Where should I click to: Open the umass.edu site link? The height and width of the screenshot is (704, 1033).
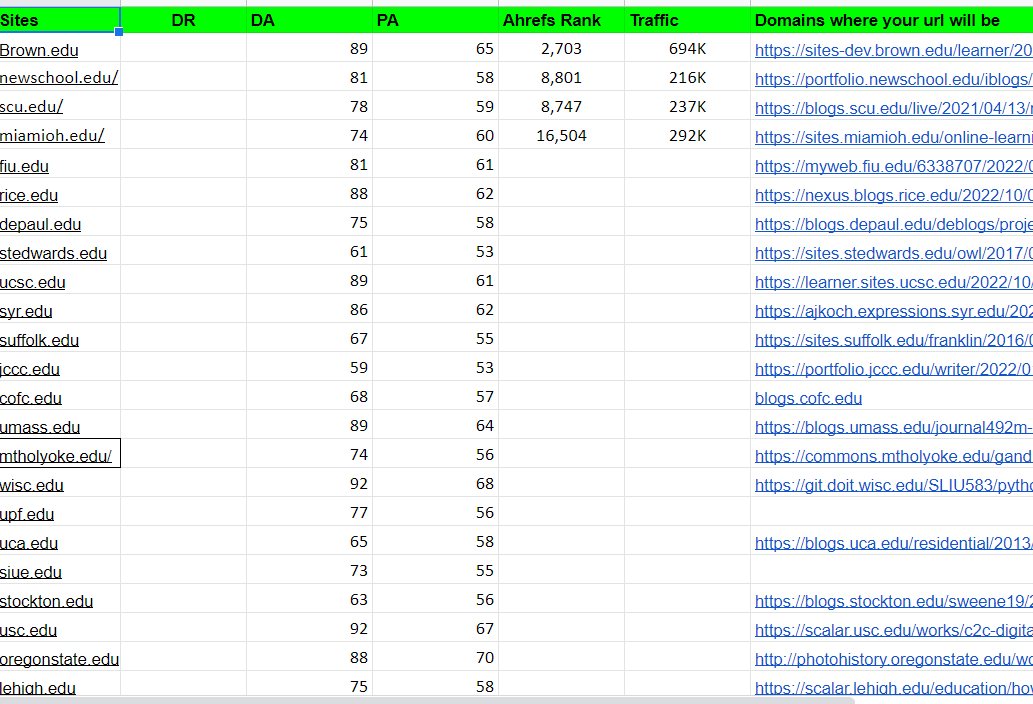coord(40,427)
